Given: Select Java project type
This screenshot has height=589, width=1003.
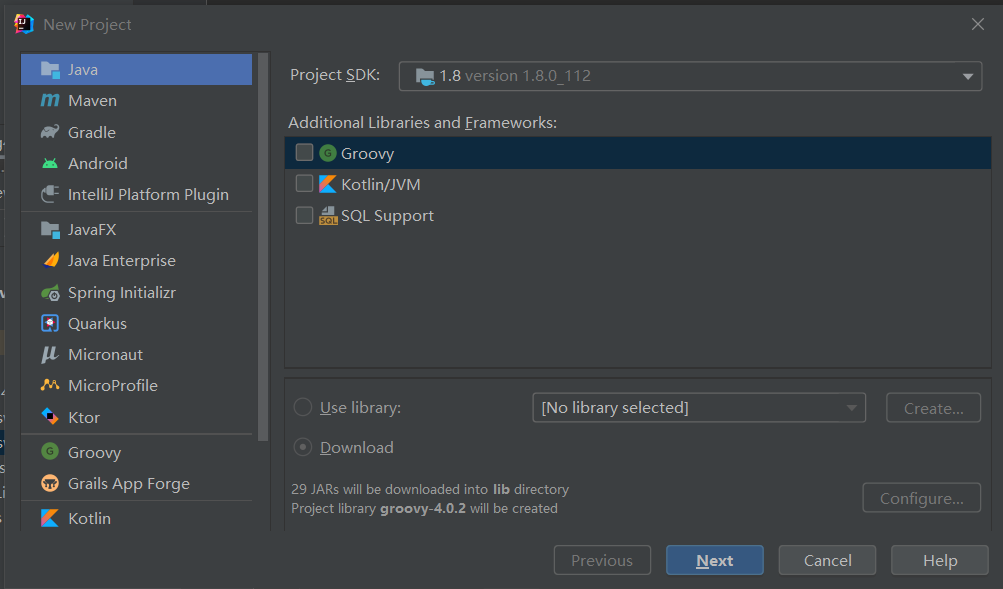Looking at the screenshot, I should tap(136, 70).
